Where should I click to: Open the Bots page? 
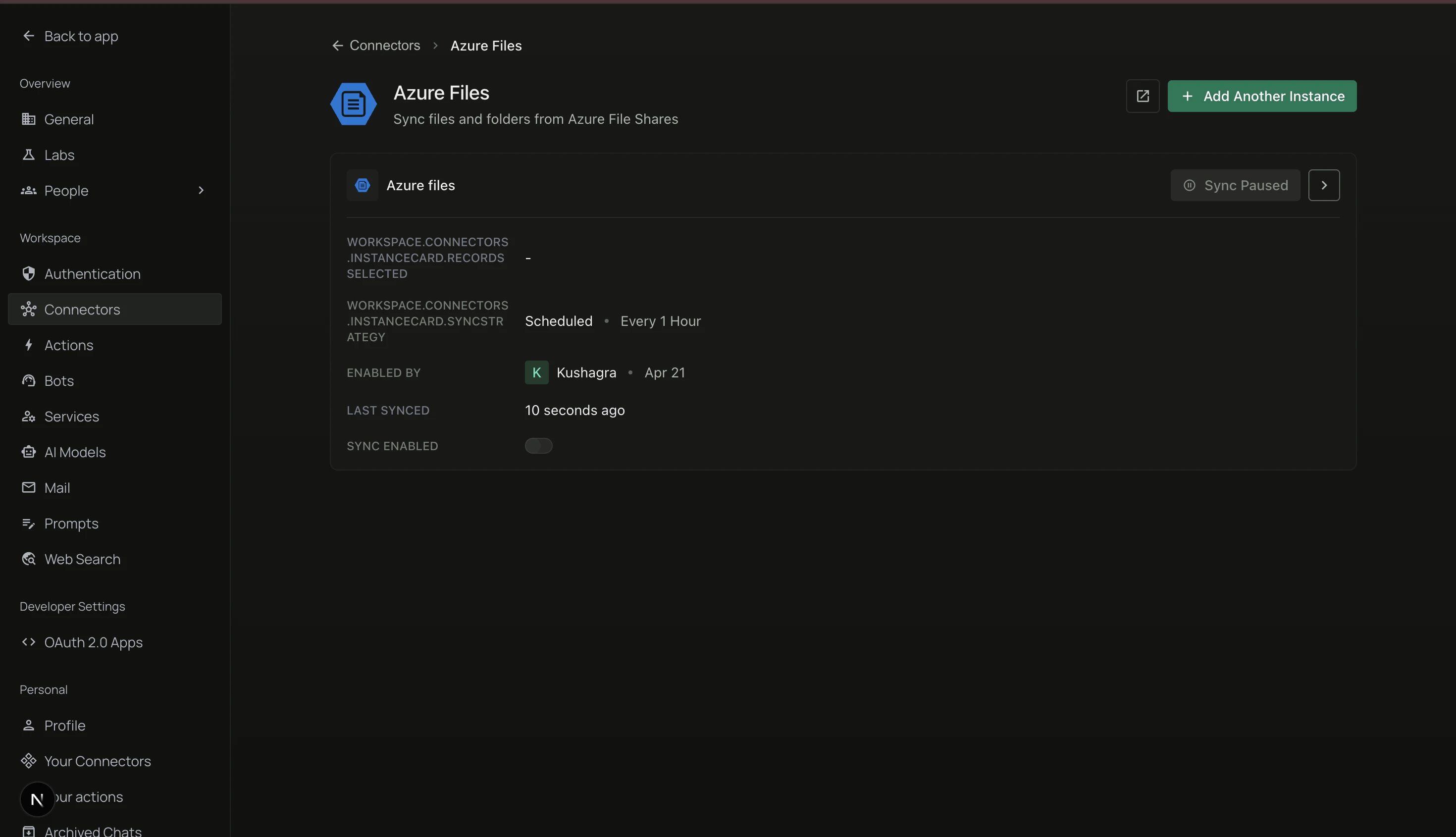coord(115,380)
